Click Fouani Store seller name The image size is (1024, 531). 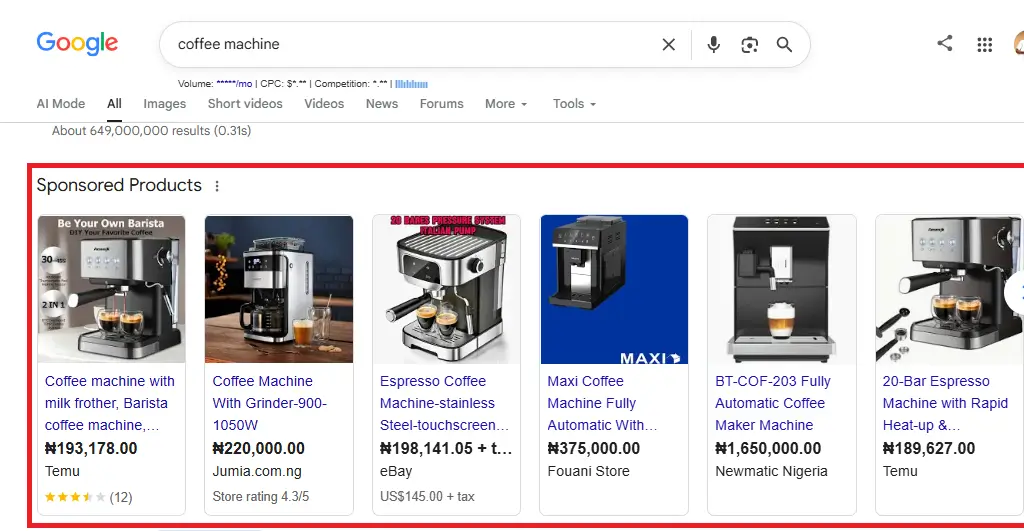pyautogui.click(x=588, y=472)
